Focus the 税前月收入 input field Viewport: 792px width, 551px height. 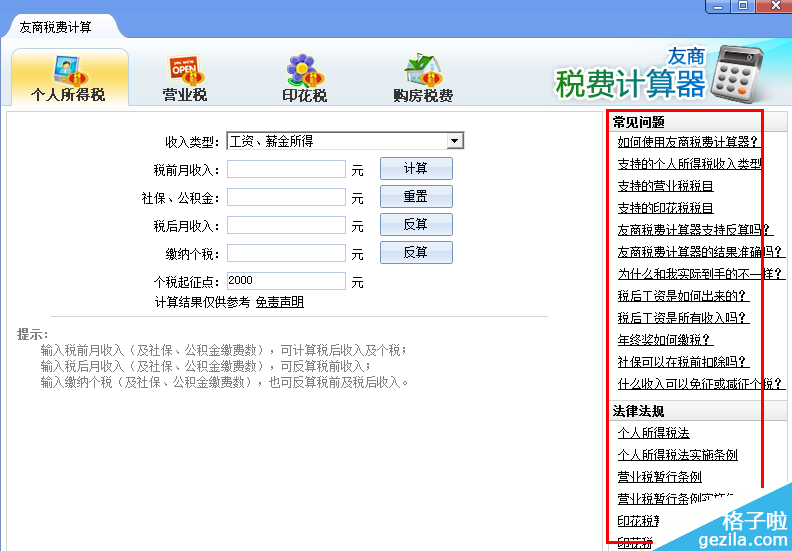(286, 170)
